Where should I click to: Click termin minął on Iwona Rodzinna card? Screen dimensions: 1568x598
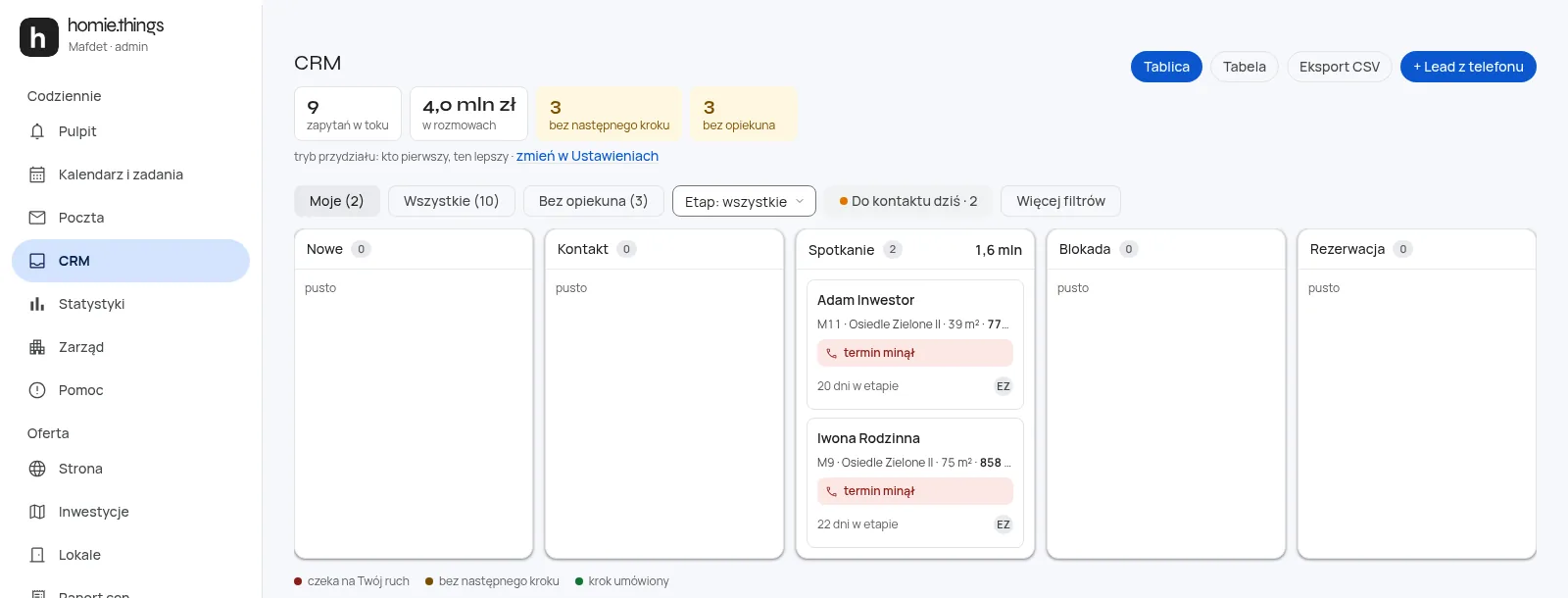pos(915,491)
